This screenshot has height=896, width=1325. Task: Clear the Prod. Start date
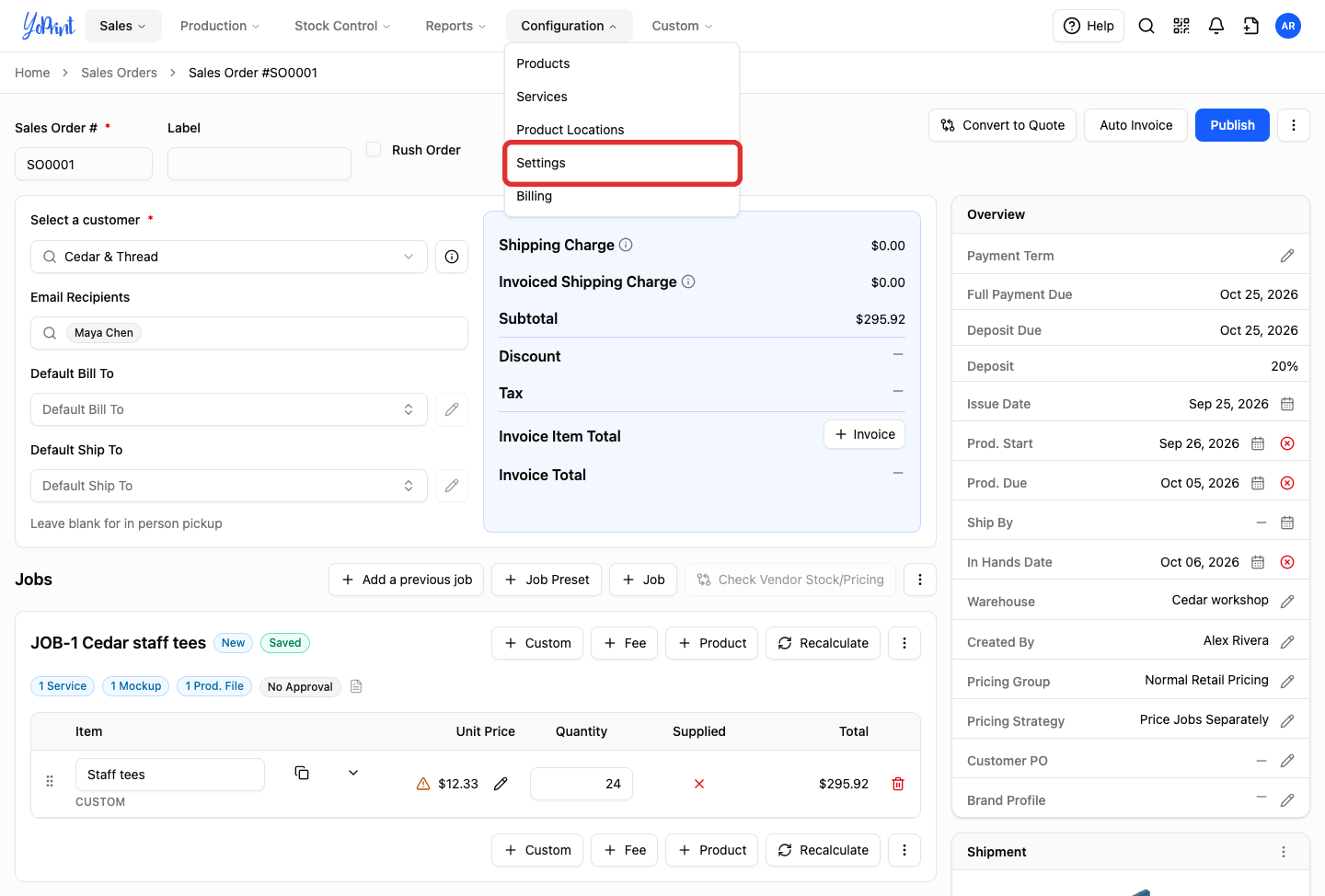(1287, 443)
